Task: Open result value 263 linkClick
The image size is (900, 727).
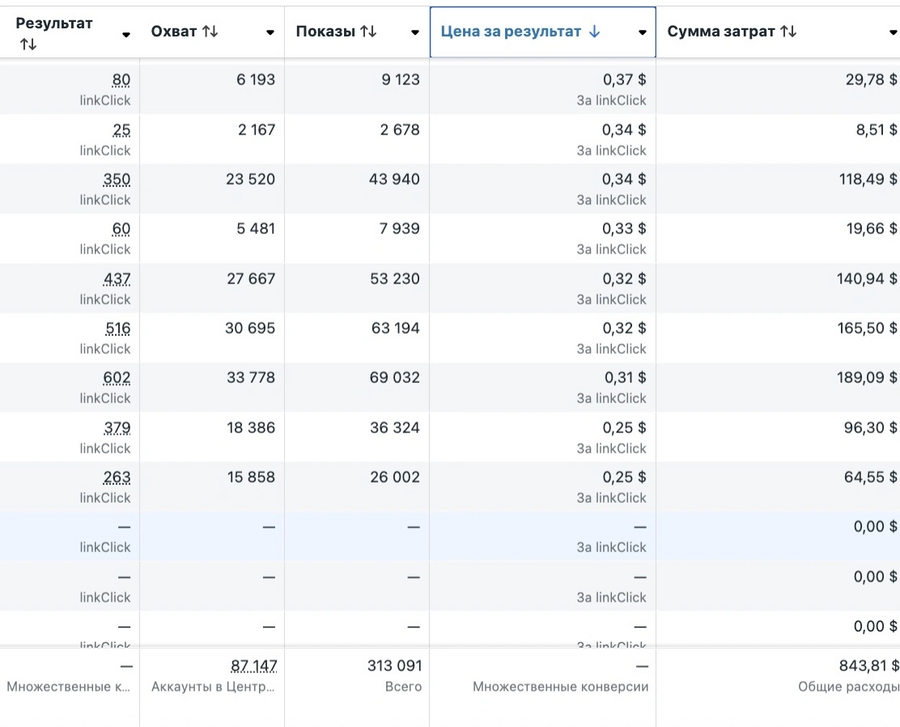Action: [x=117, y=477]
